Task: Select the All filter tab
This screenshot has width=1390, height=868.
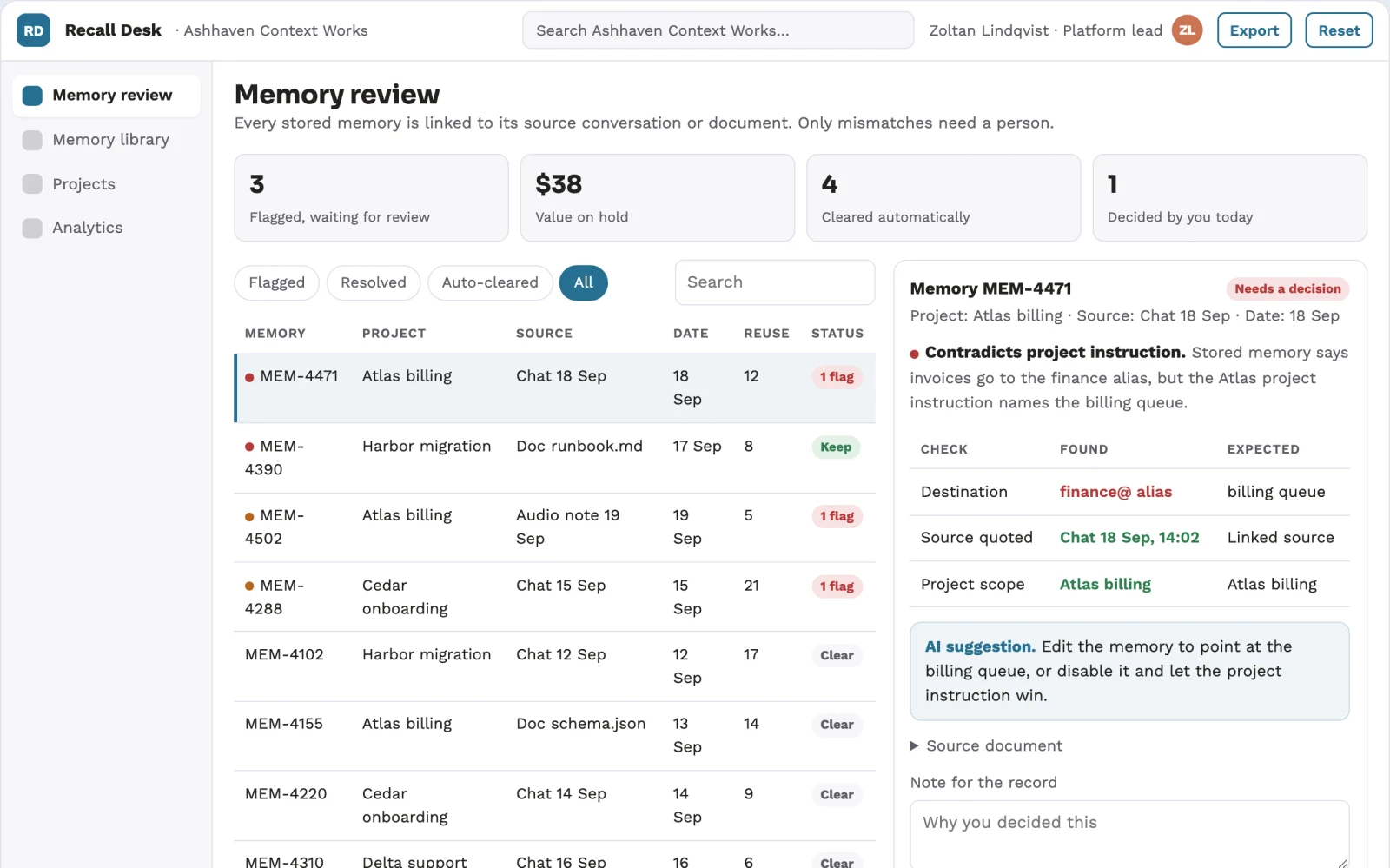Action: tap(584, 282)
